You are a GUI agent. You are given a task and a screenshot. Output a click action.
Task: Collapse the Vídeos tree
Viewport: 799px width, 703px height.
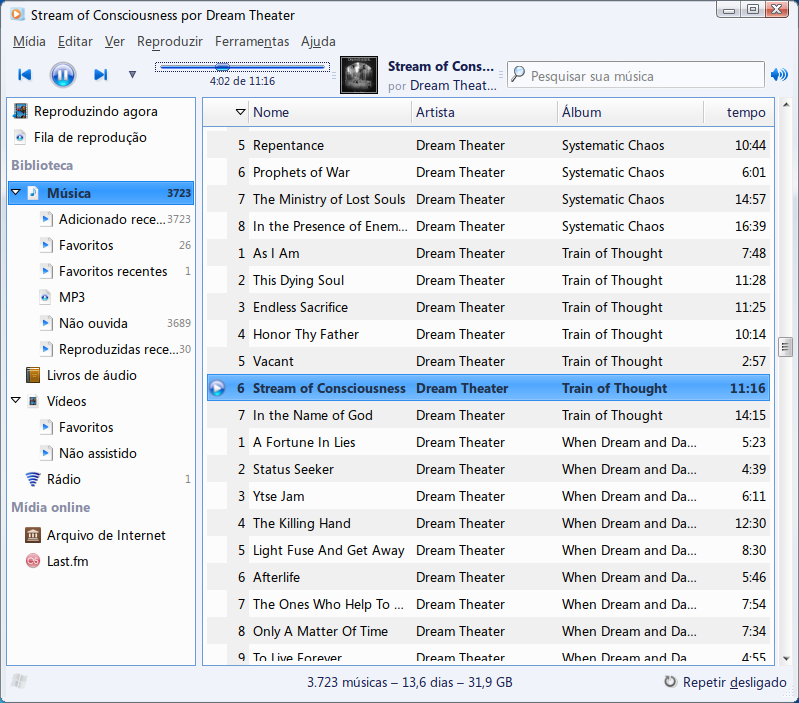[16, 400]
